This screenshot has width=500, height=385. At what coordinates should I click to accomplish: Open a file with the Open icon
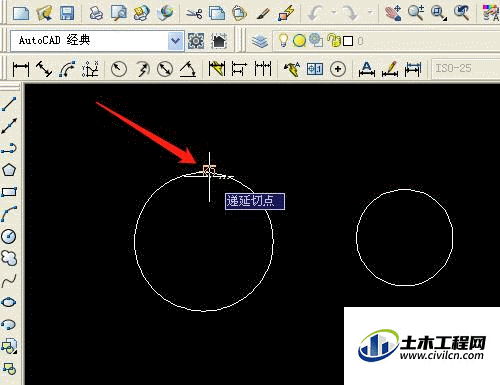[x=44, y=13]
